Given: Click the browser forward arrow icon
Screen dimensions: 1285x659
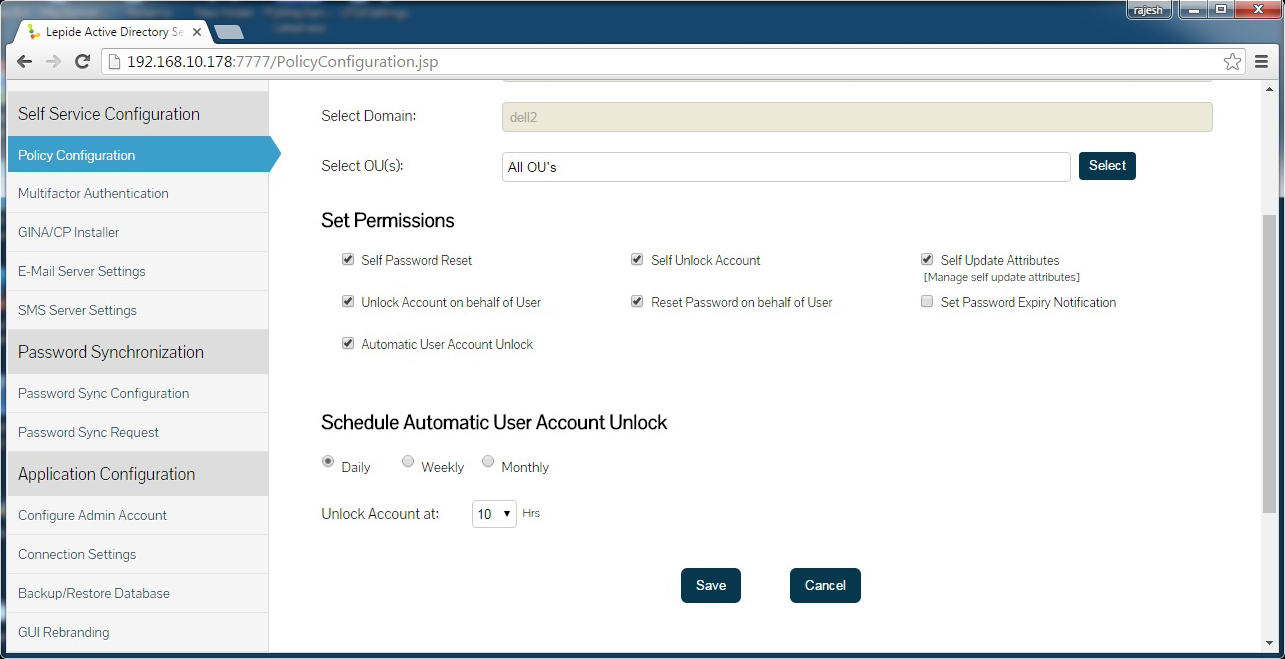Looking at the screenshot, I should pyautogui.click(x=53, y=62).
